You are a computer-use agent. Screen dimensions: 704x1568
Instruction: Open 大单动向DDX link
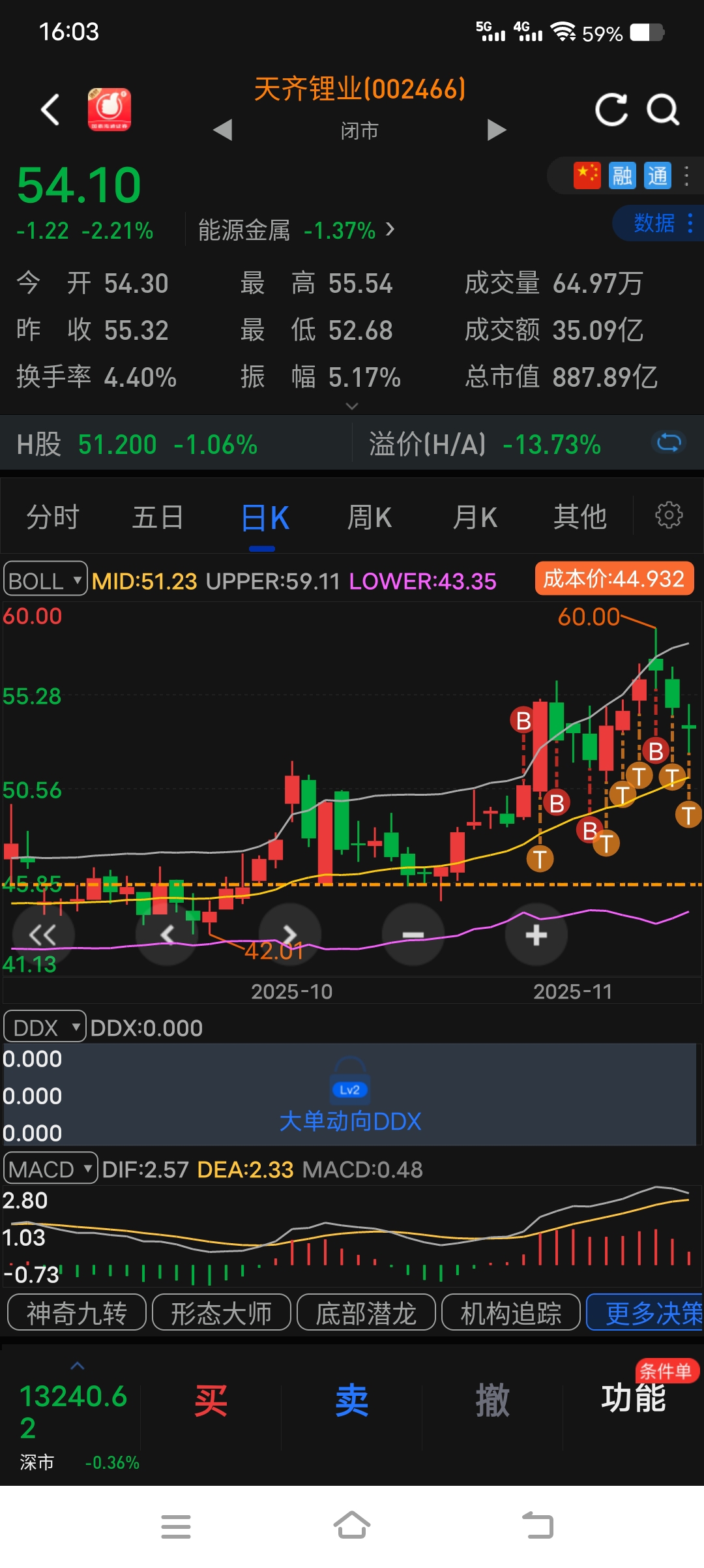pos(350,1121)
